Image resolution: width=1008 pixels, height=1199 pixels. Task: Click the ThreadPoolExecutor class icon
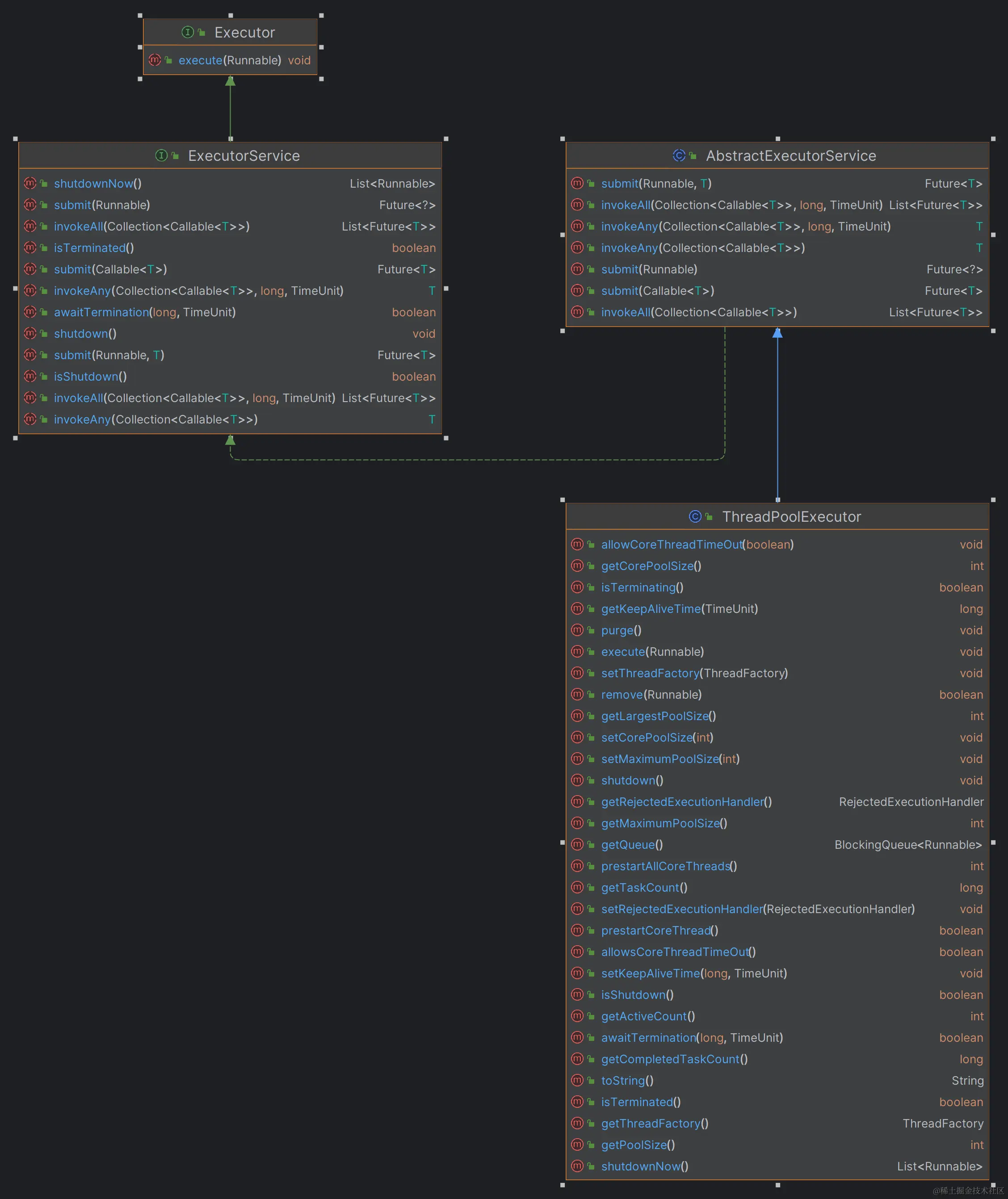695,516
